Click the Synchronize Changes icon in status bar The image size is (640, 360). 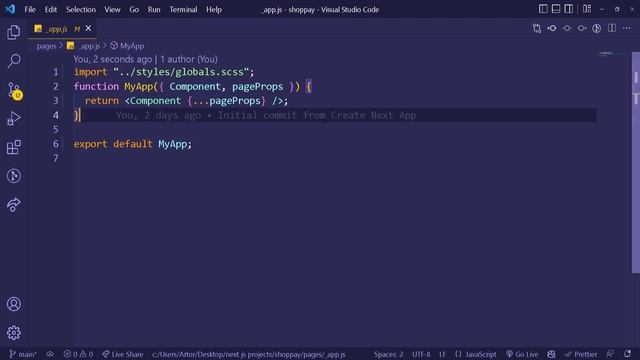pyautogui.click(x=50, y=354)
